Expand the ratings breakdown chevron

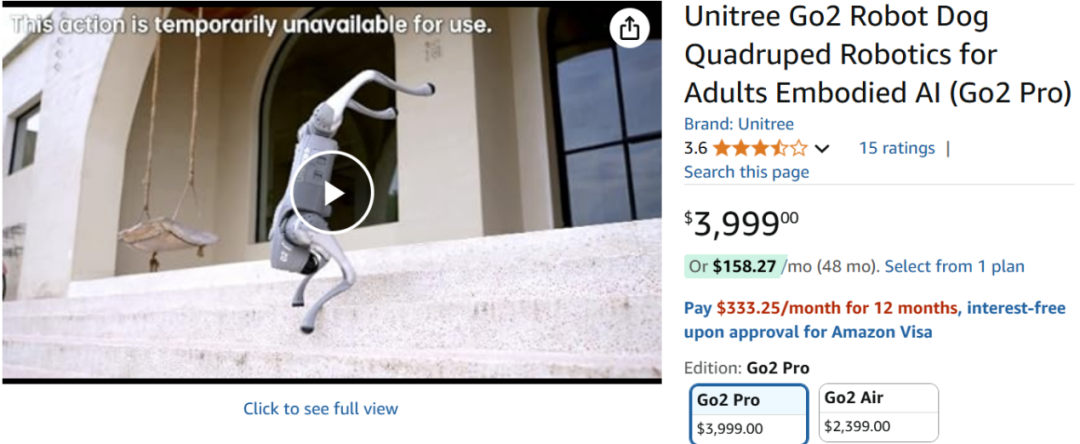822,149
